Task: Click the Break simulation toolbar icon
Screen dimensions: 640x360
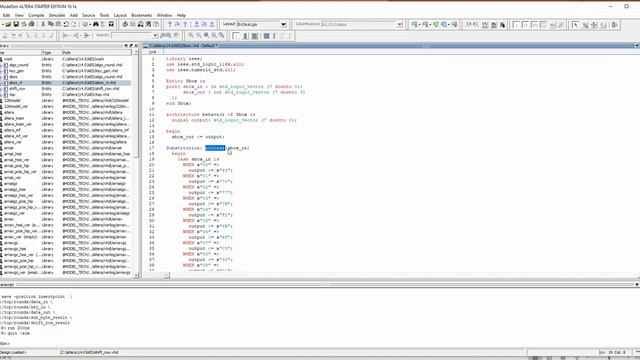Action: [149, 24]
